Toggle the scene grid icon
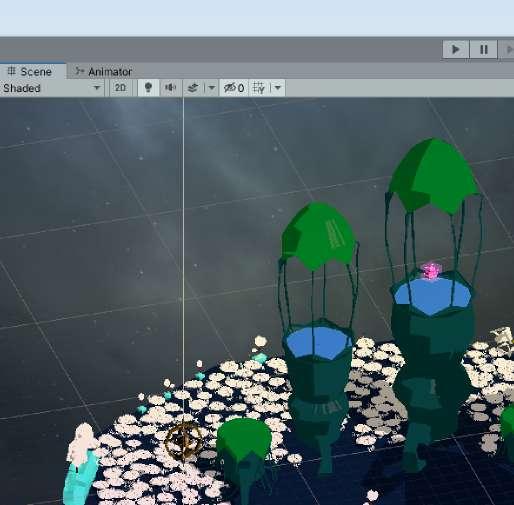This screenshot has width=514, height=505. (259, 88)
